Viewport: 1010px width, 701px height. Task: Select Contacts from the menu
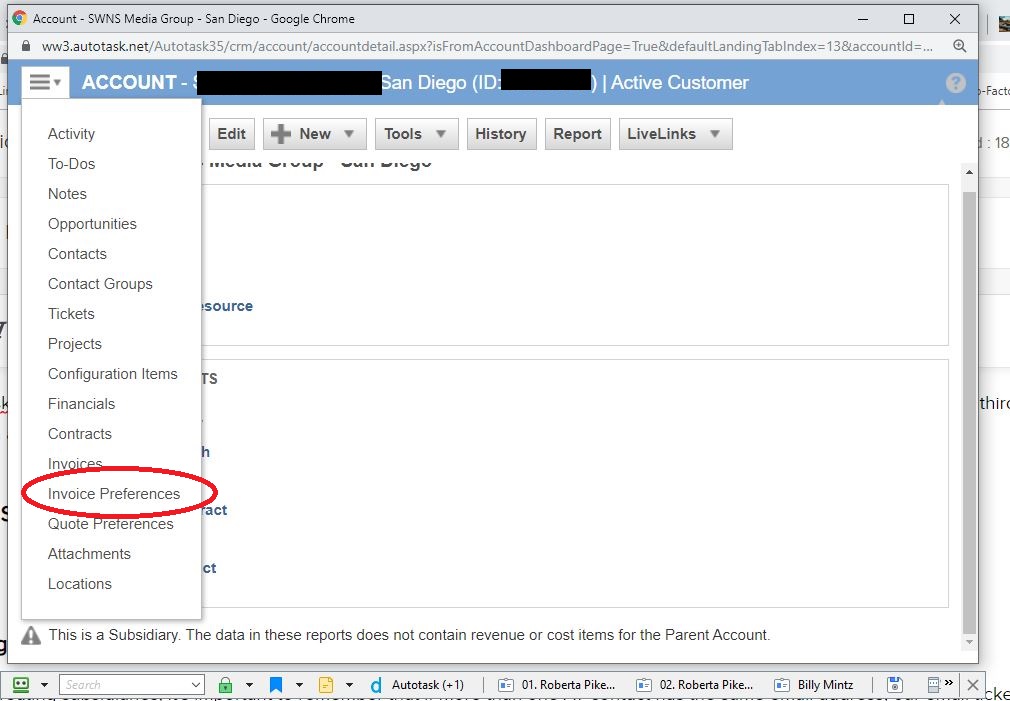(77, 254)
